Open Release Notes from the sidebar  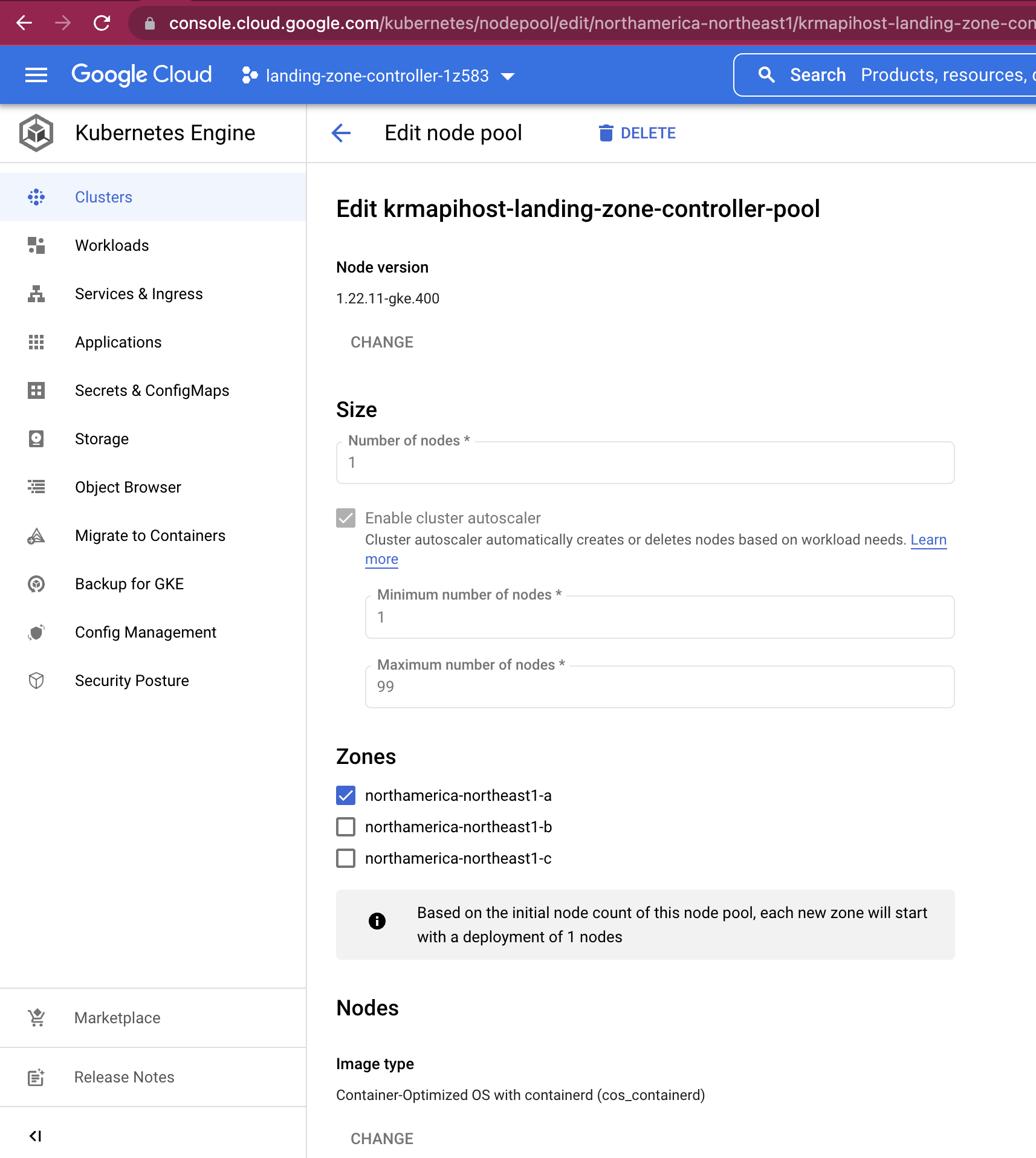click(123, 1077)
